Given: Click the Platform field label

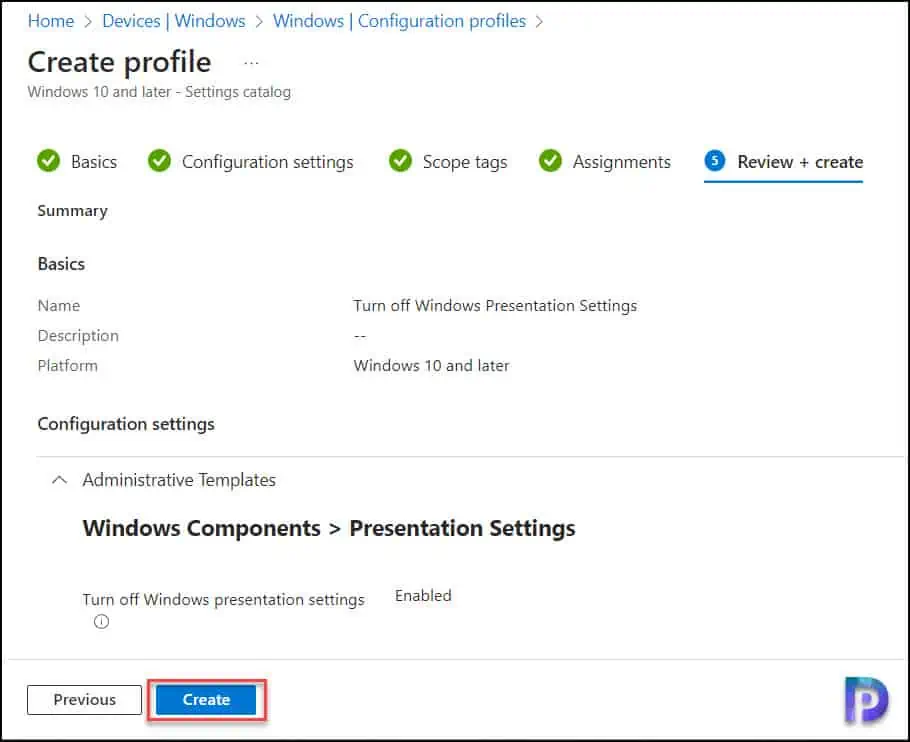Looking at the screenshot, I should click(x=67, y=365).
